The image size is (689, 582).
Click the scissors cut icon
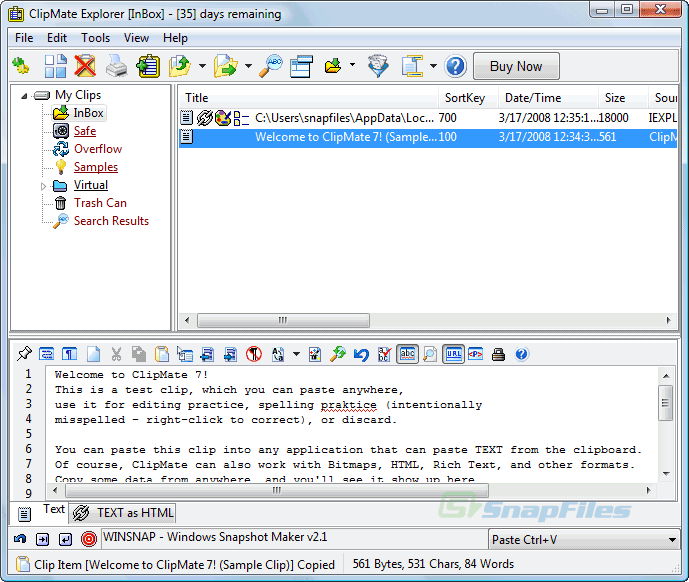coord(116,354)
